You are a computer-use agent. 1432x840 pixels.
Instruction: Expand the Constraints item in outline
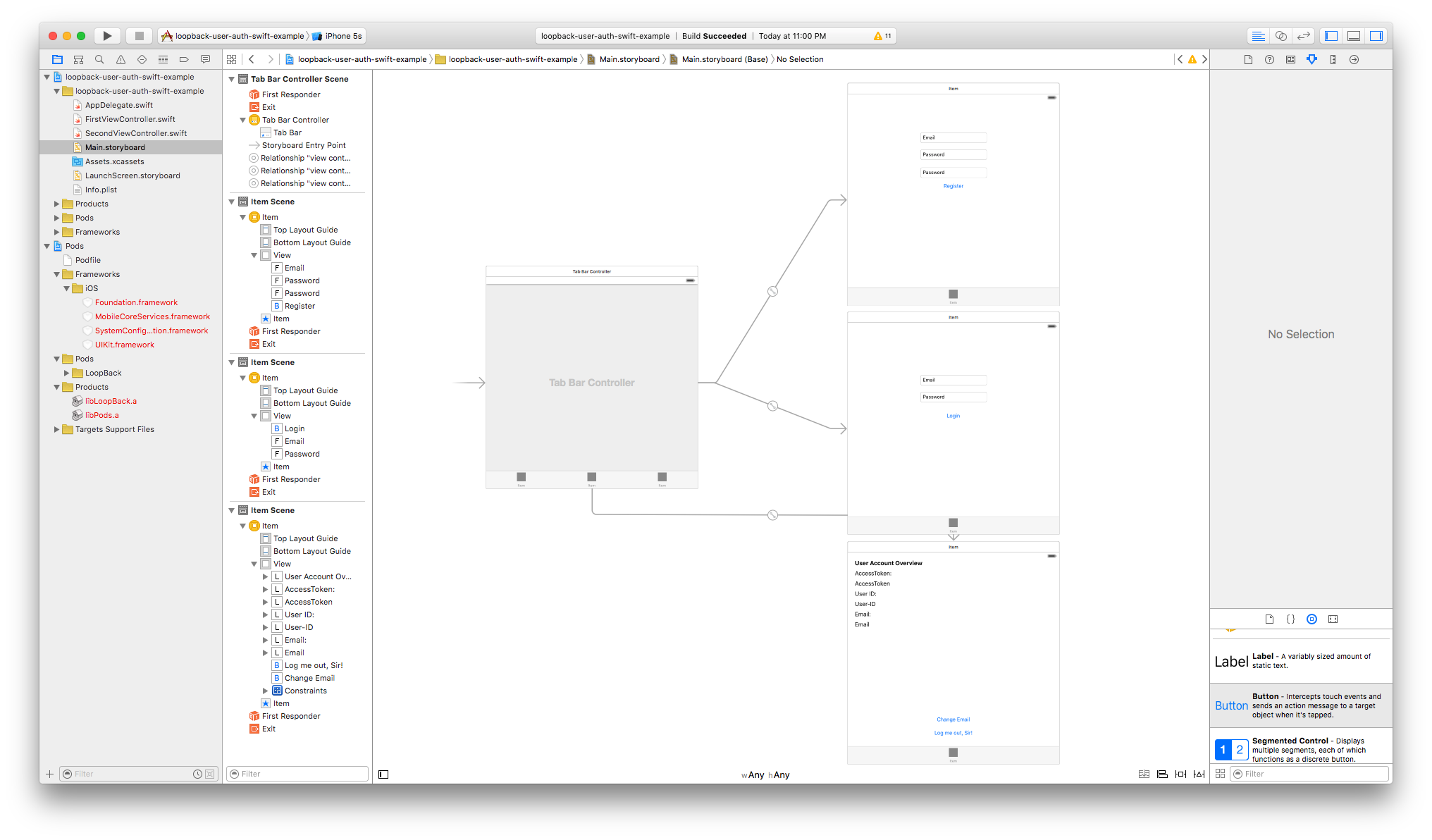266,691
